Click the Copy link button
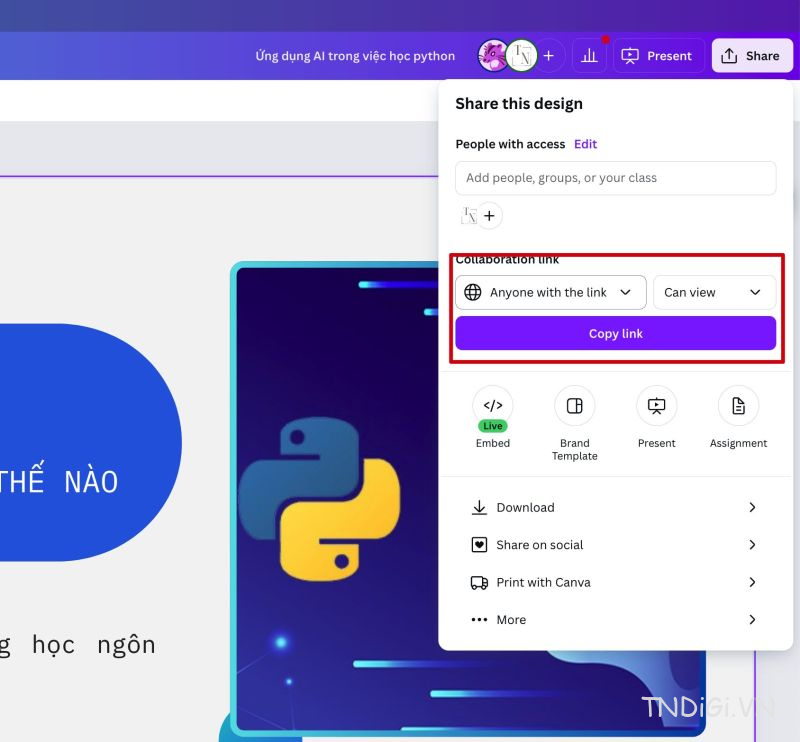Viewport: 800px width, 742px height. [x=615, y=333]
